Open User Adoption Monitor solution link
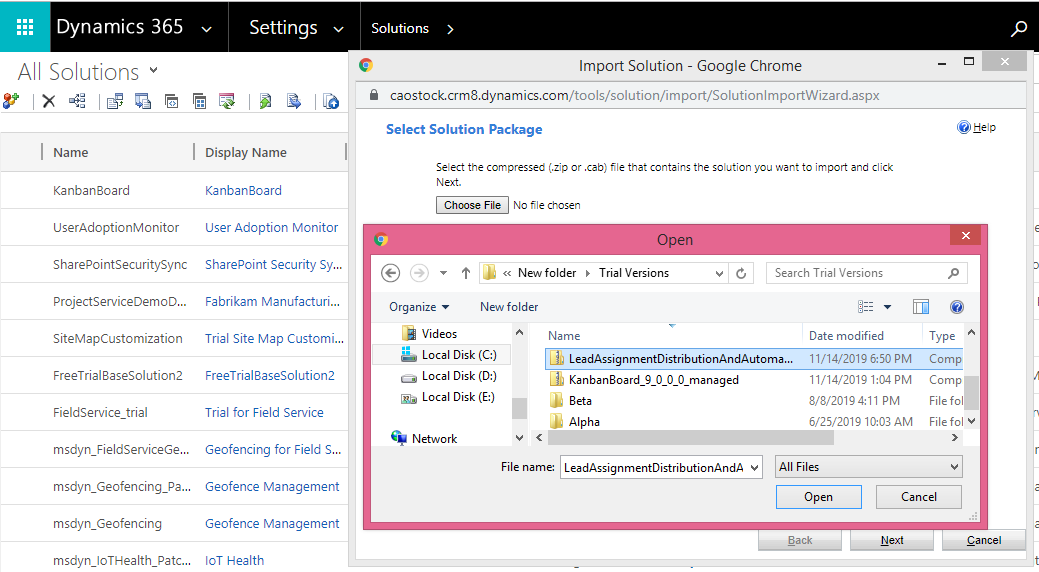This screenshot has height=572, width=1039. pos(272,227)
